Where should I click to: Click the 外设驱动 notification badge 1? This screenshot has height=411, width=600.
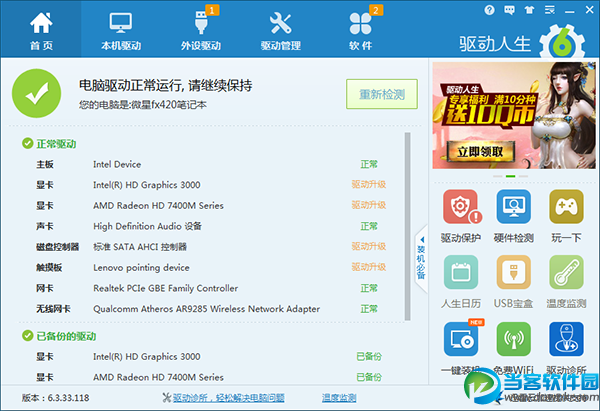(x=212, y=10)
